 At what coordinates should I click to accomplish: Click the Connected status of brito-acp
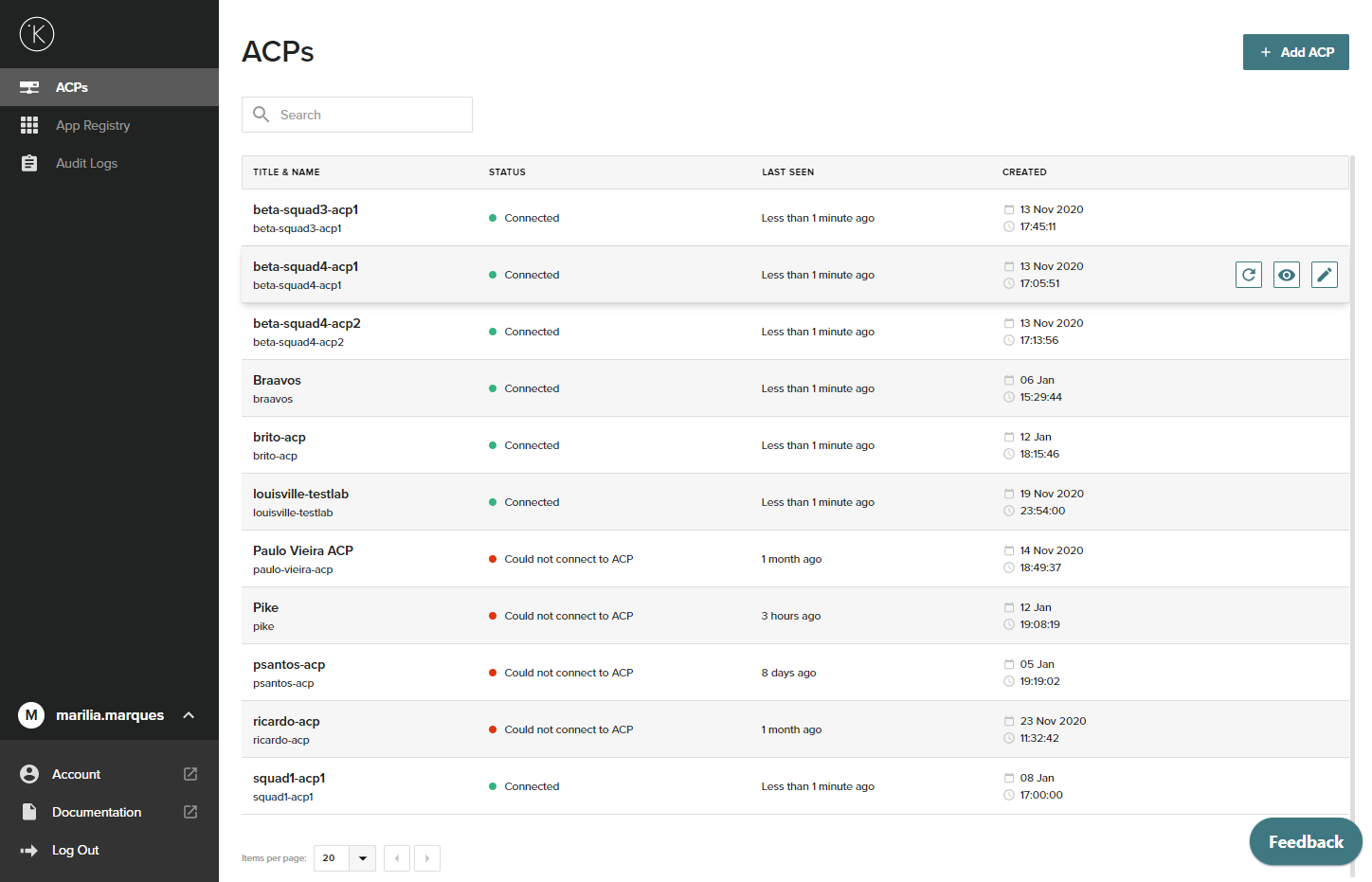524,445
